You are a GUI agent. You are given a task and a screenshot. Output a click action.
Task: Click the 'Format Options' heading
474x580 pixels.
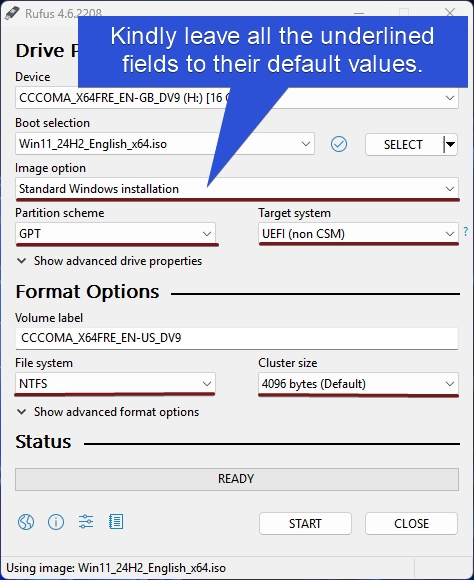[x=87, y=291]
